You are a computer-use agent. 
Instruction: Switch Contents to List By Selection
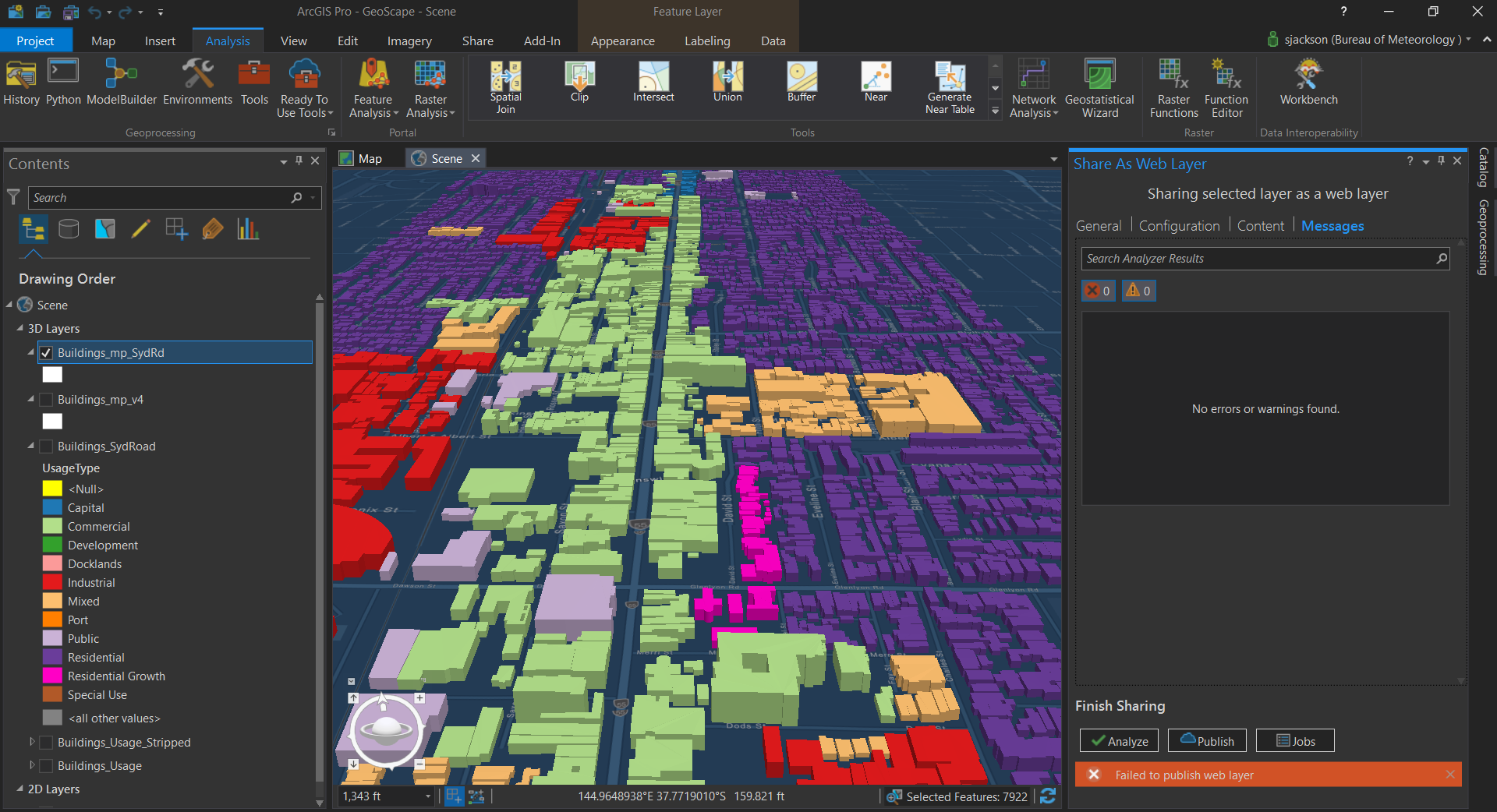(x=104, y=229)
